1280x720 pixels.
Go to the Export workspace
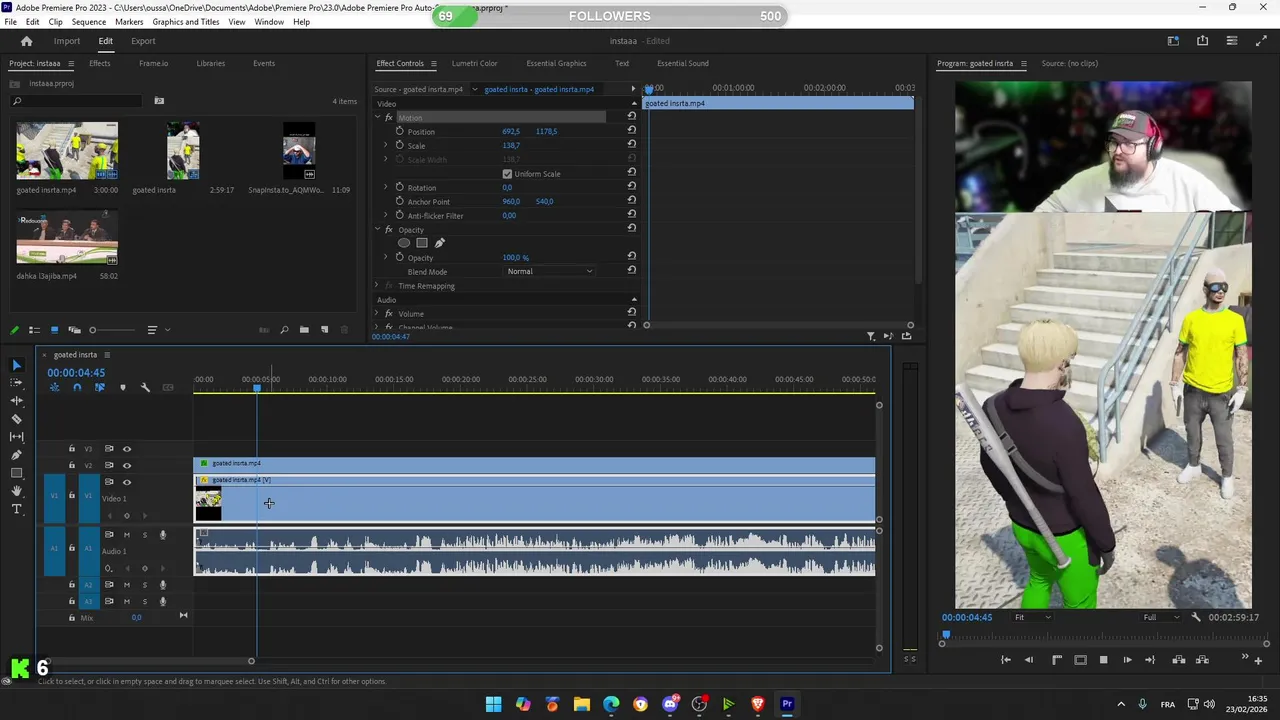143,41
